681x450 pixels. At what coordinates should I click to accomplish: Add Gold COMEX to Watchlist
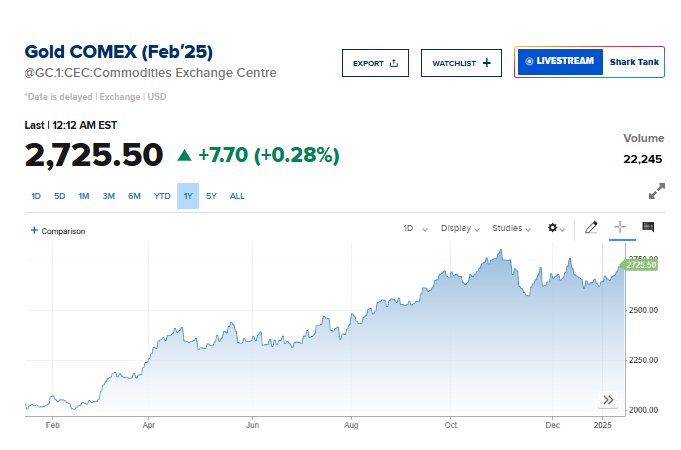(x=461, y=63)
